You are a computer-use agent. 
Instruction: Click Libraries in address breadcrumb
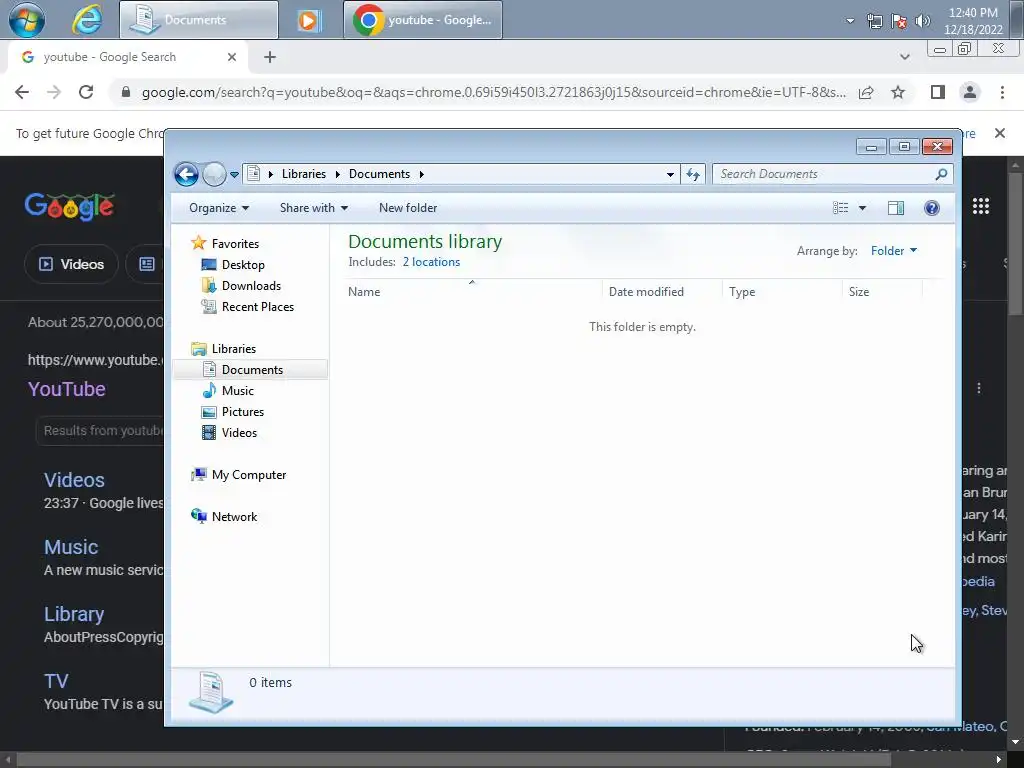[304, 174]
